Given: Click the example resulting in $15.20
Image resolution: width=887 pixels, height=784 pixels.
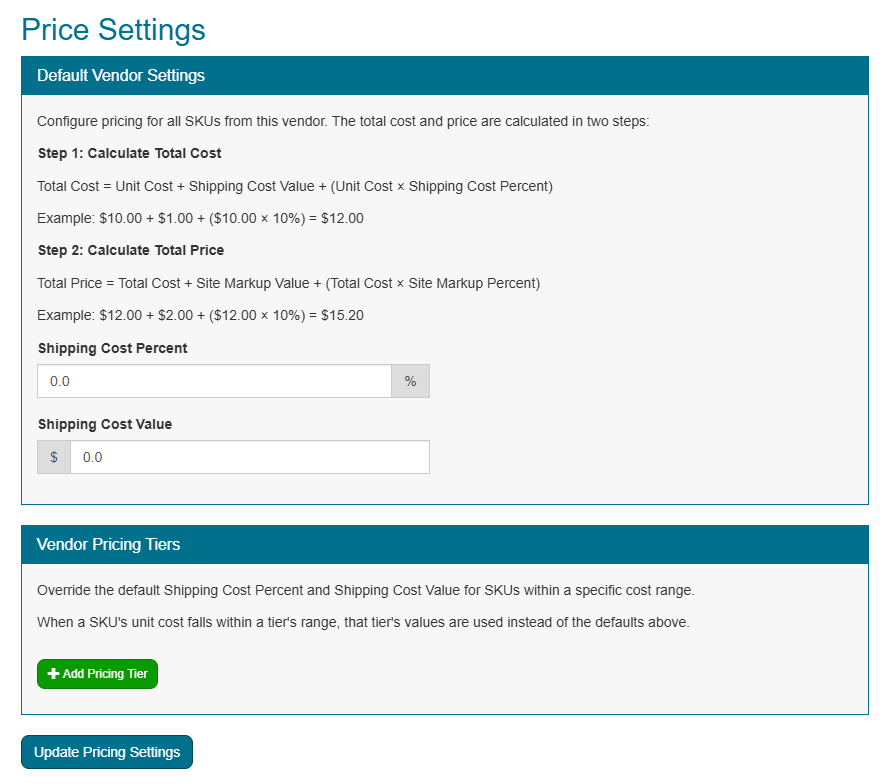Looking at the screenshot, I should (200, 315).
